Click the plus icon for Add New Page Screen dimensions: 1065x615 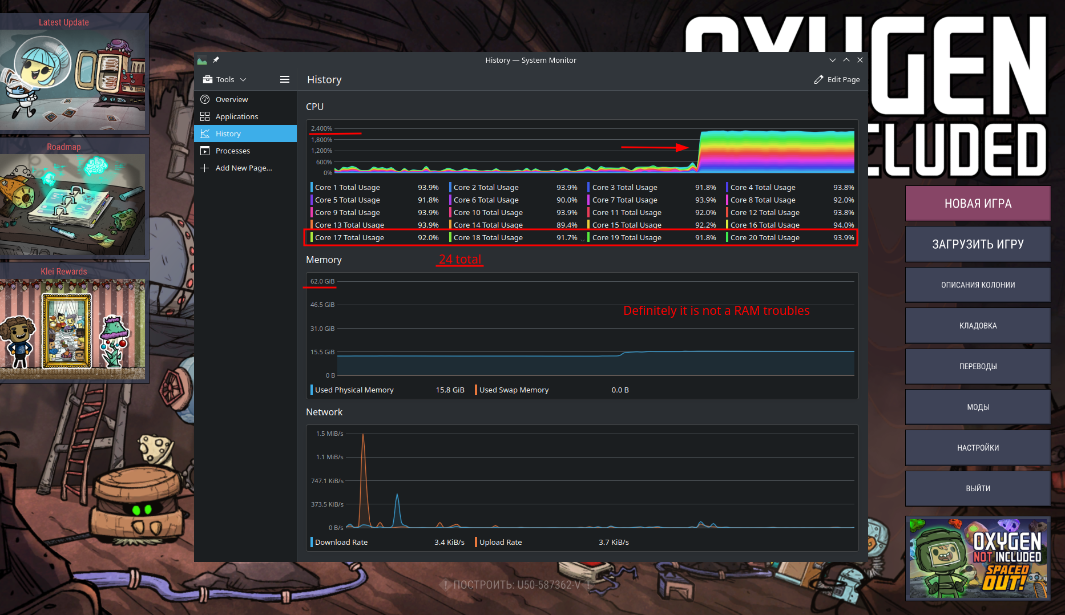pos(205,168)
